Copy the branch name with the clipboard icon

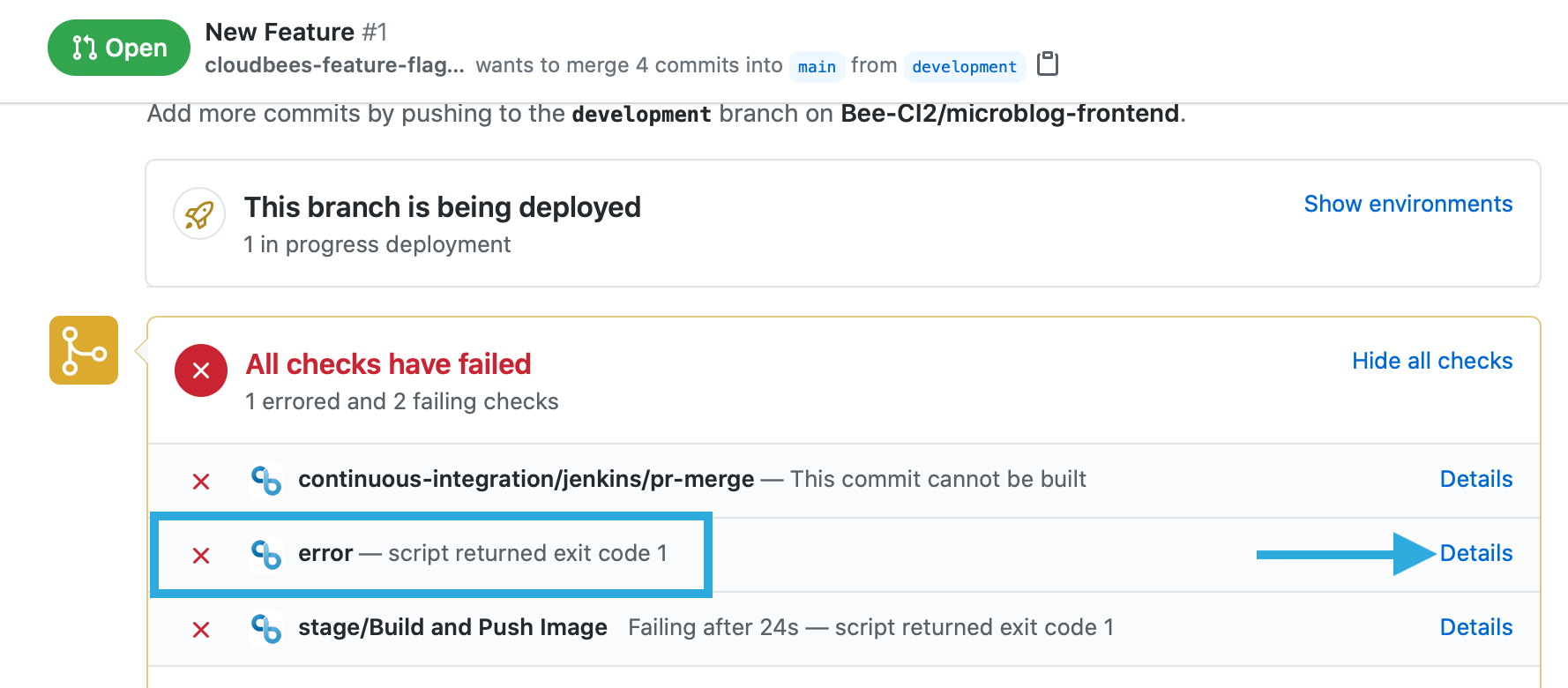1048,64
